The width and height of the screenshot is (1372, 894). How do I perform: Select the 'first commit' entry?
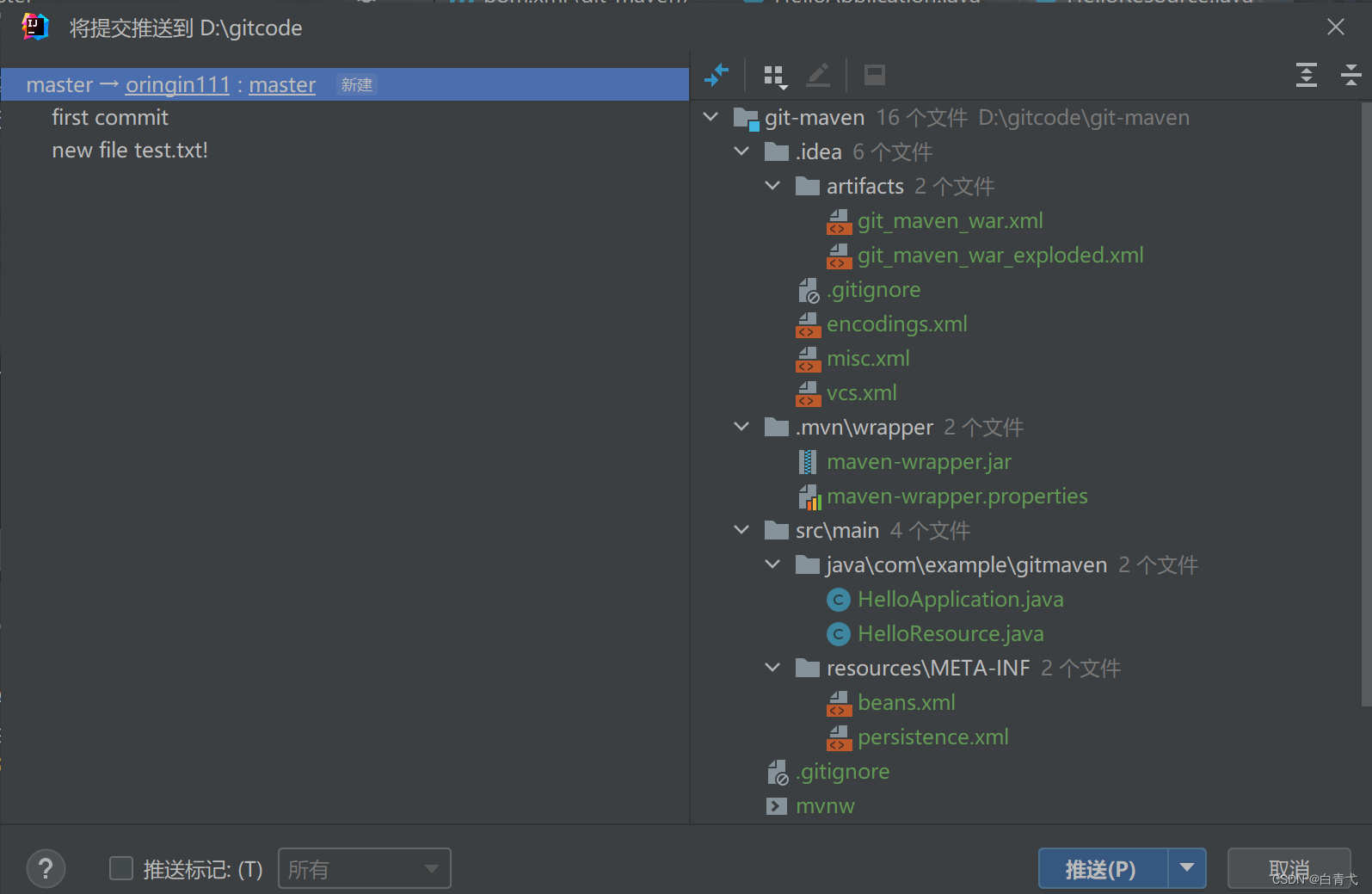pos(110,118)
